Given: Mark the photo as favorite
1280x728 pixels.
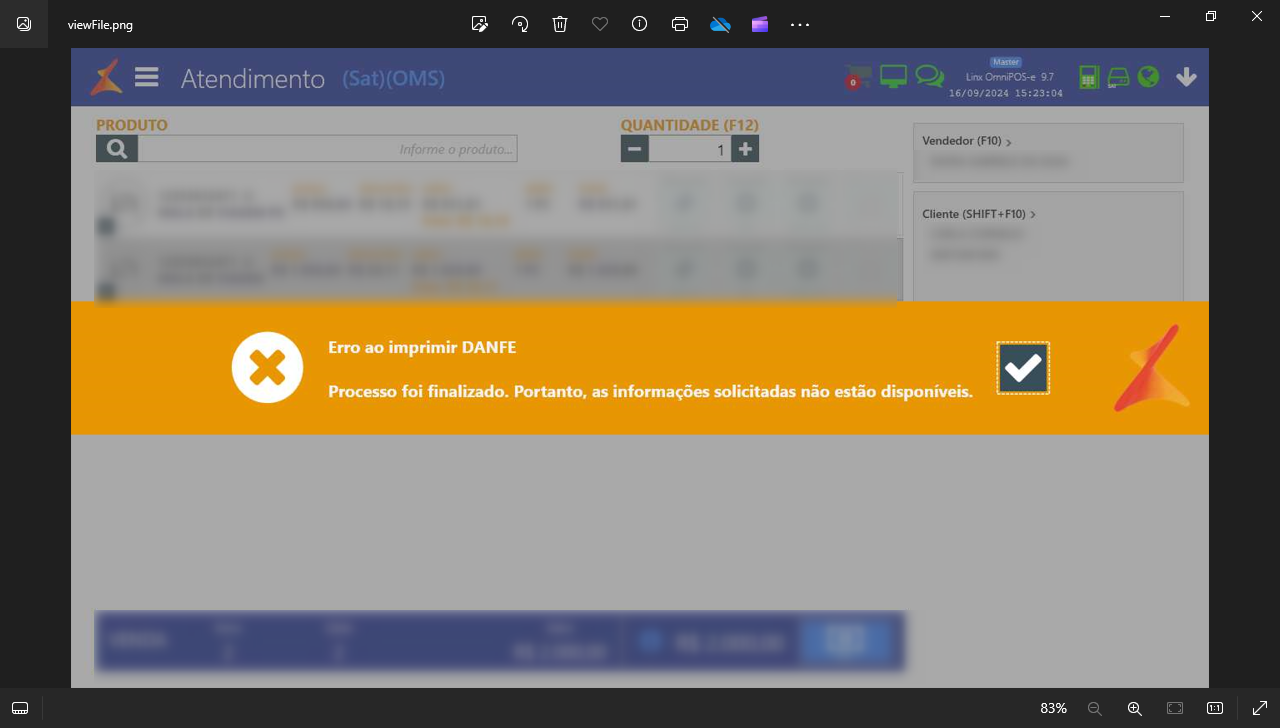Looking at the screenshot, I should 600,24.
